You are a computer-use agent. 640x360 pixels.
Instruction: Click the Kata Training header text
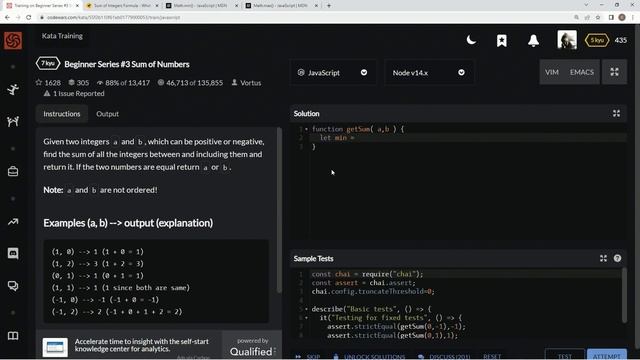tap(62, 36)
